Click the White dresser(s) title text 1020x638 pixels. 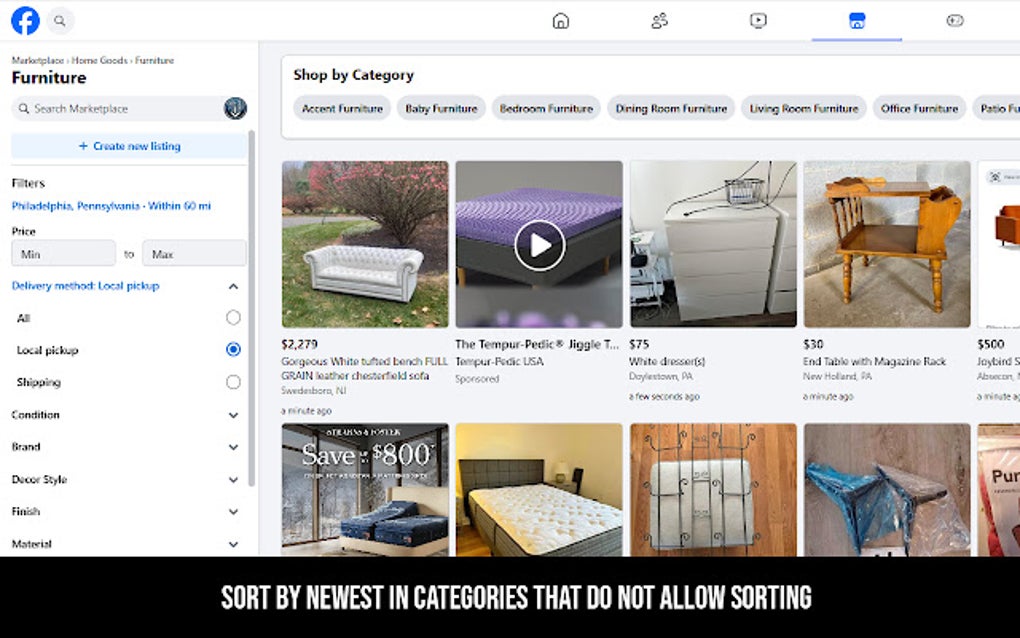[x=667, y=362]
